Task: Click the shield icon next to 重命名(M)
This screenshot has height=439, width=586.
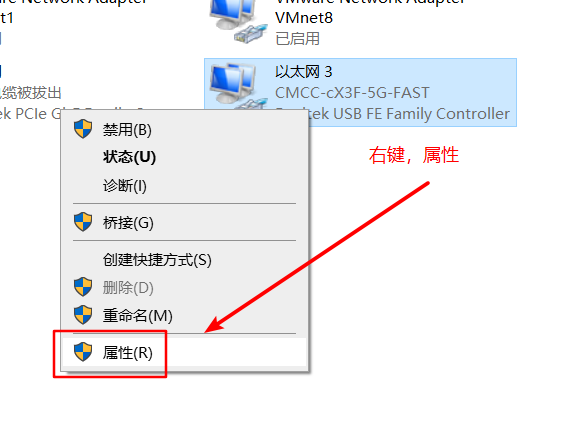Action: click(x=83, y=315)
